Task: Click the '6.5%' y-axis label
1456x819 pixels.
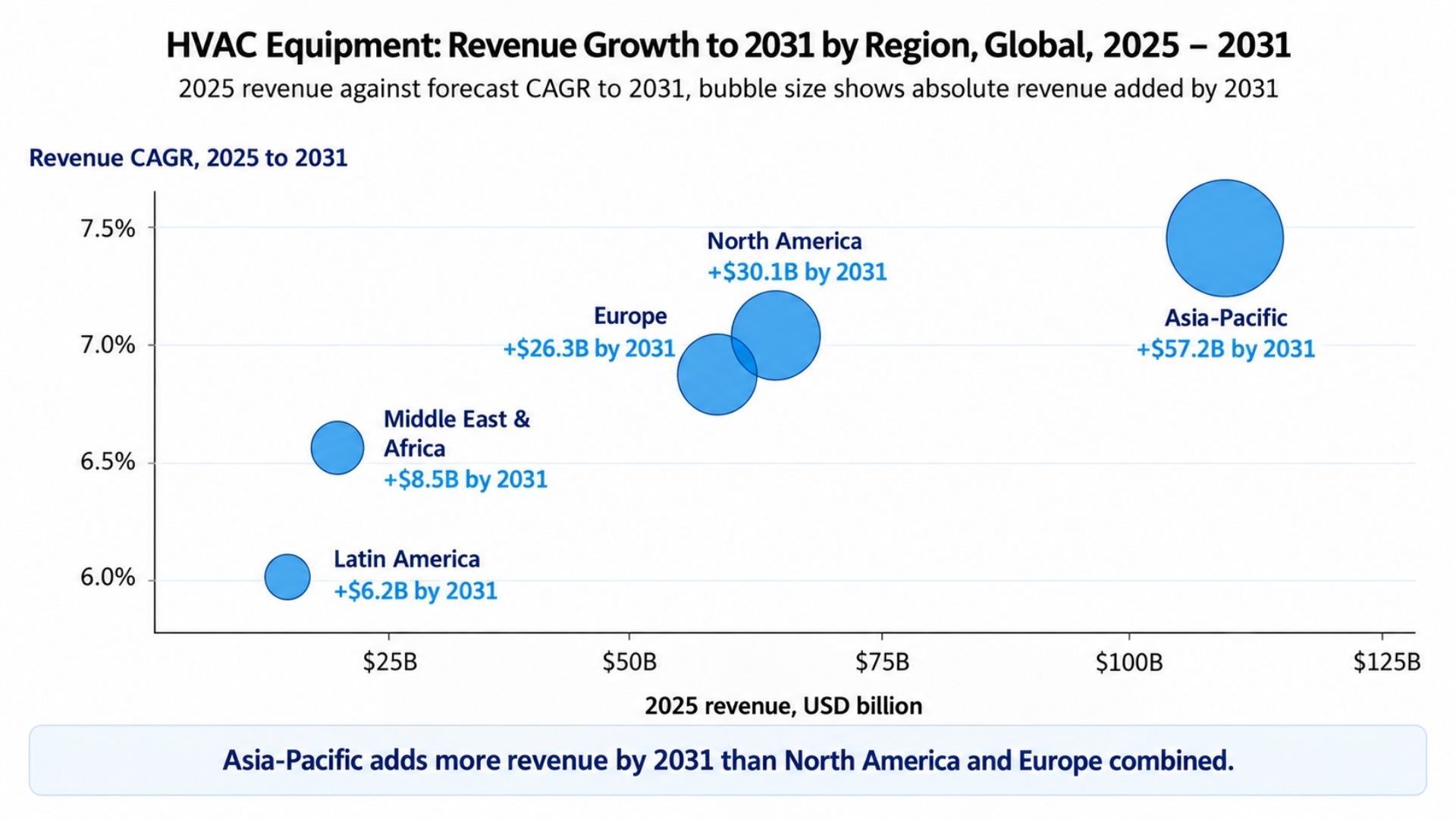Action: point(108,461)
